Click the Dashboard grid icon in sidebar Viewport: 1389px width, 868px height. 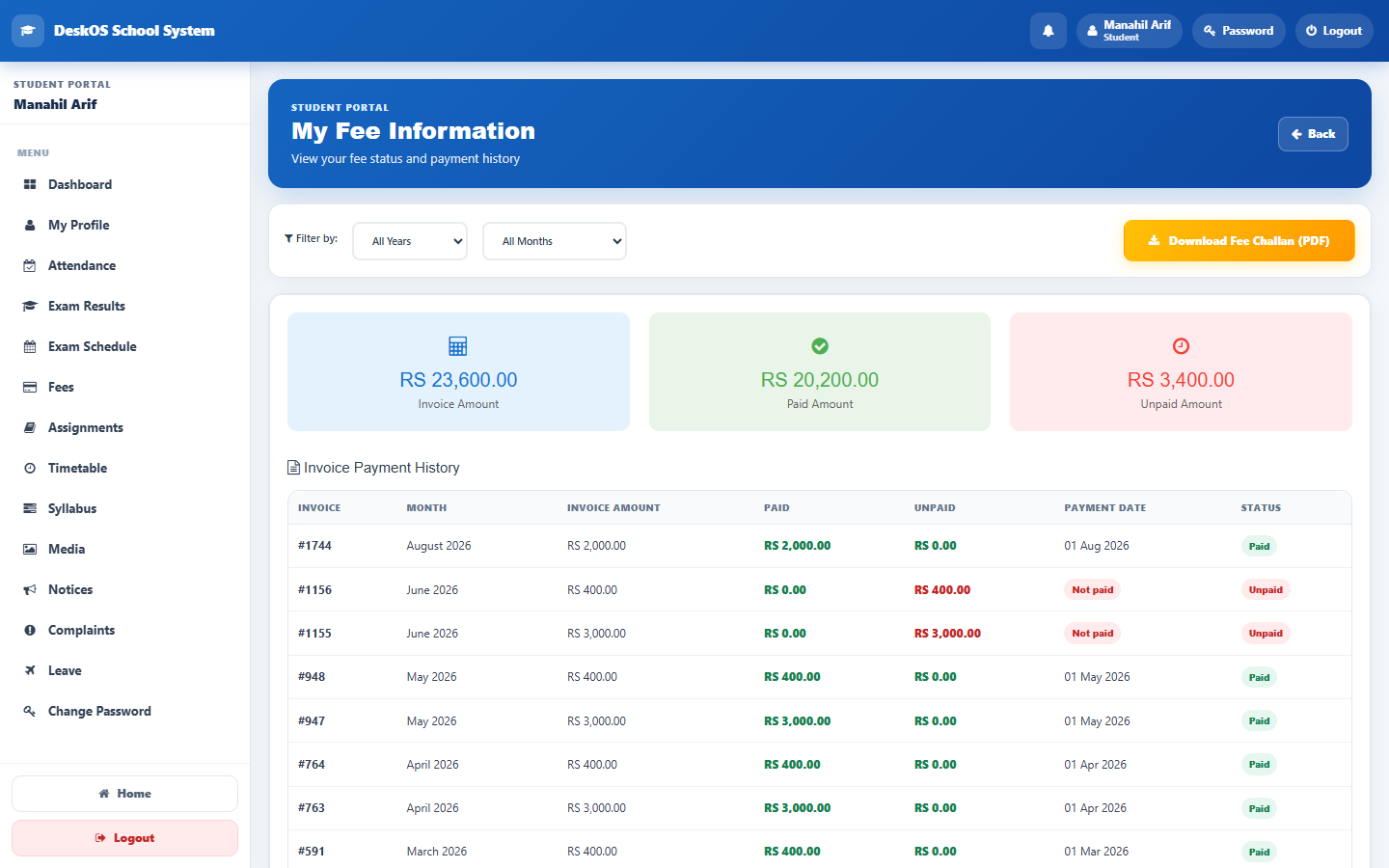(30, 184)
